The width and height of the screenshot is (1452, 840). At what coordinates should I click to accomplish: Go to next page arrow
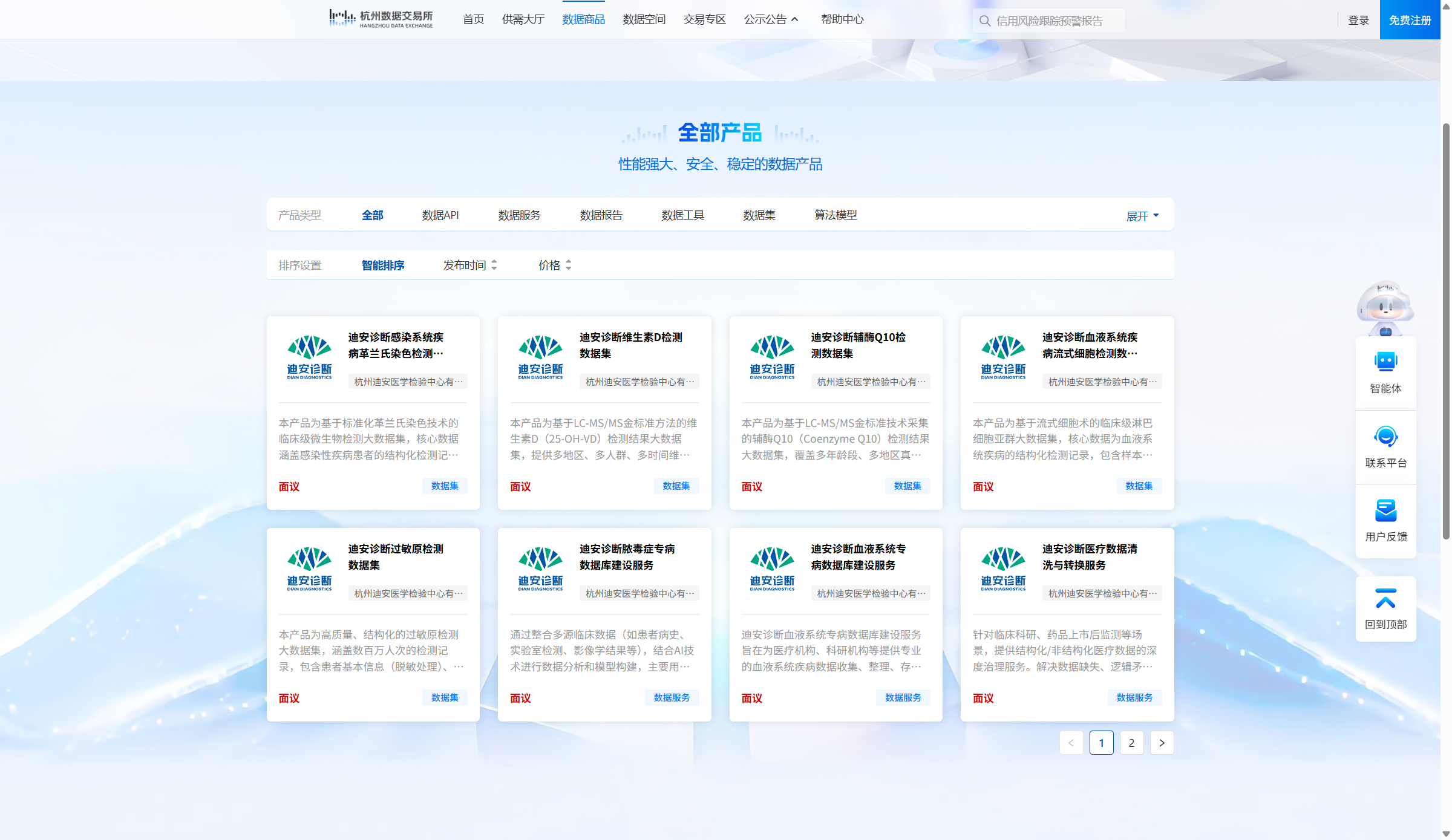1162,743
